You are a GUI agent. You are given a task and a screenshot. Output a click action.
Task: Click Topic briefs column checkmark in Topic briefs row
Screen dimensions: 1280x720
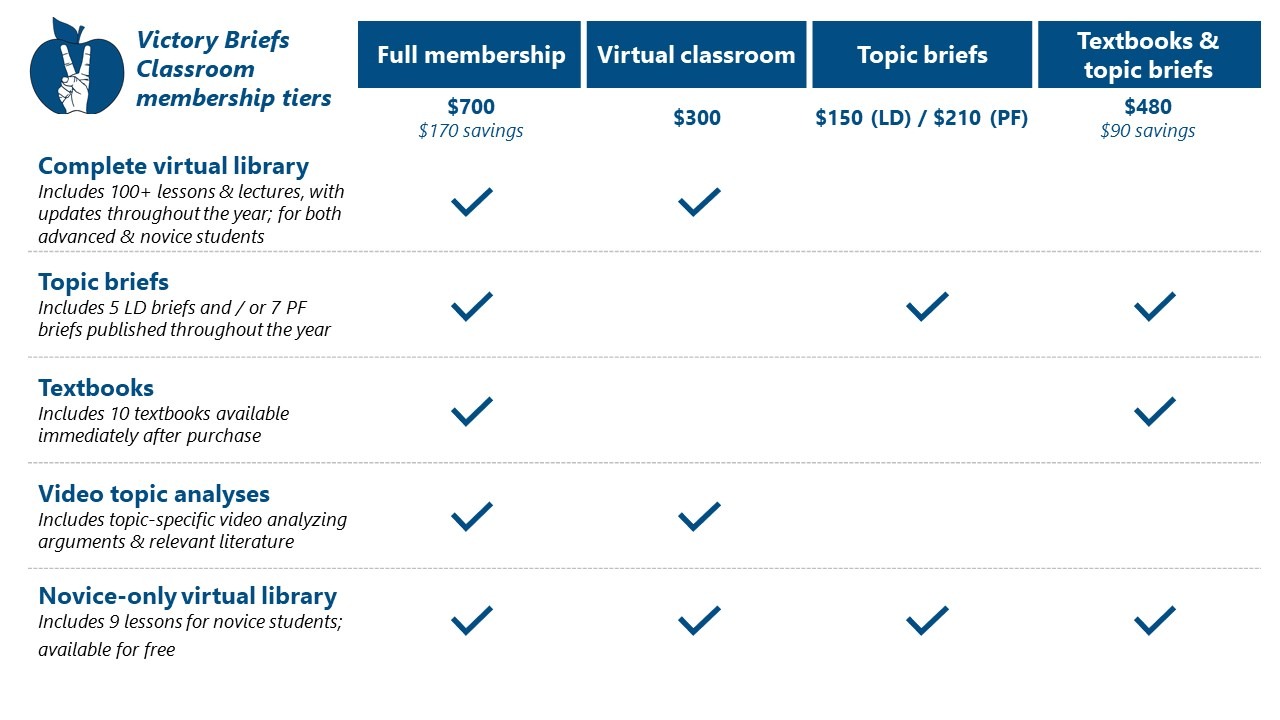click(927, 306)
